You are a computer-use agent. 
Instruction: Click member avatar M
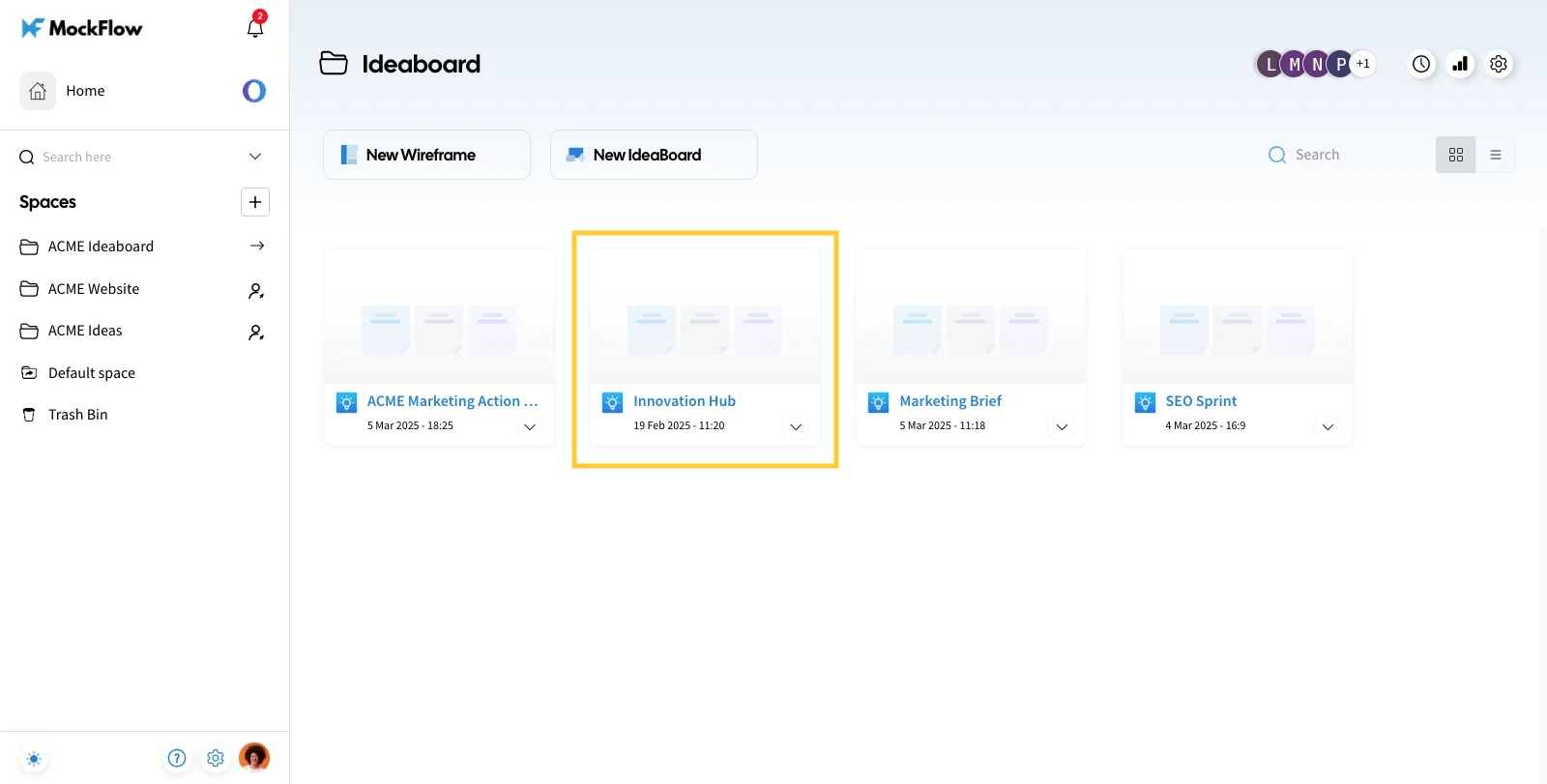(1294, 64)
